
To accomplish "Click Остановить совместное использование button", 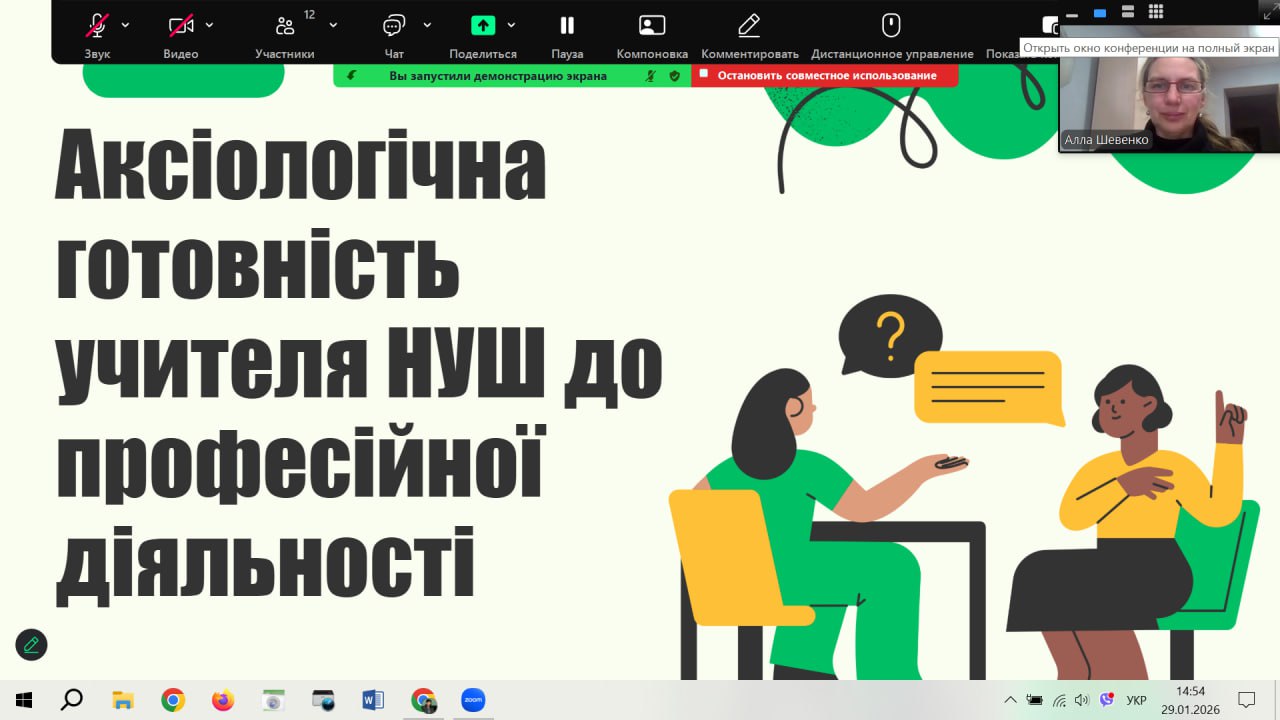I will click(x=825, y=75).
